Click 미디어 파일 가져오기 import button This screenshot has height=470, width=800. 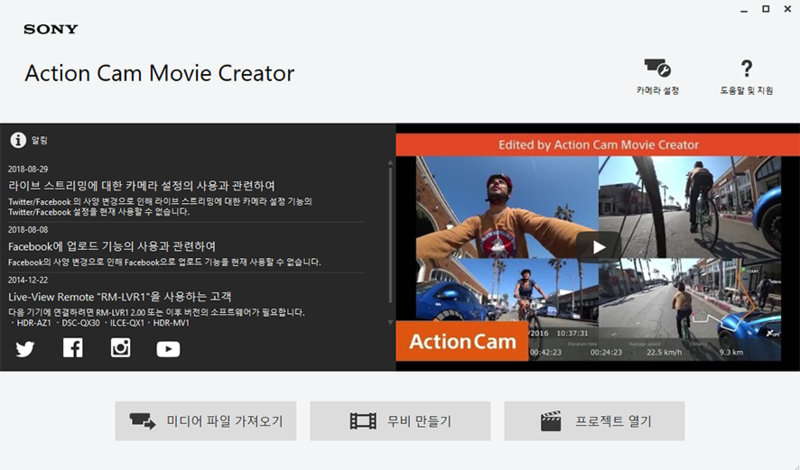(206, 421)
